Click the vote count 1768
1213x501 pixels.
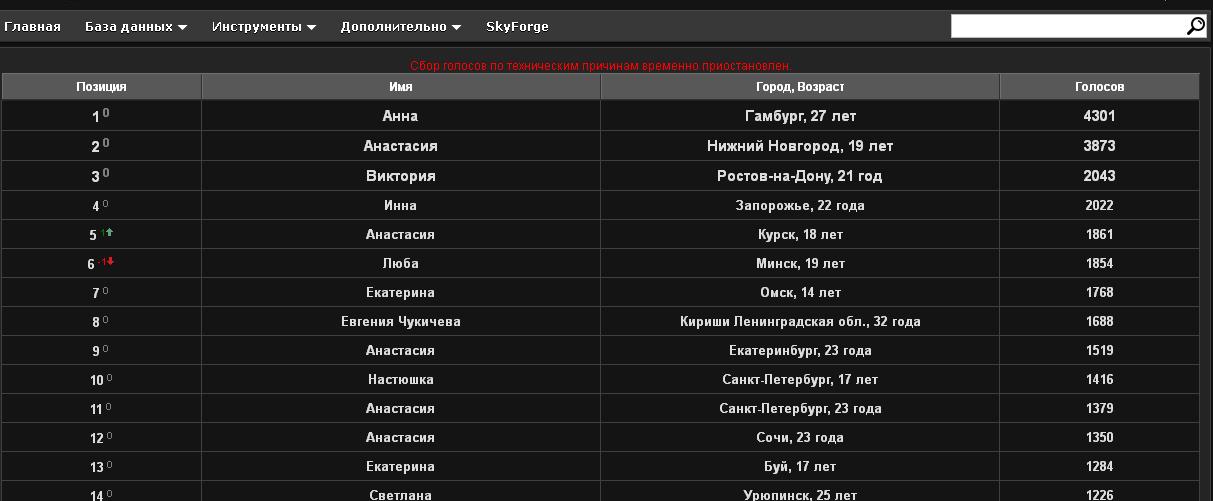tap(1099, 292)
